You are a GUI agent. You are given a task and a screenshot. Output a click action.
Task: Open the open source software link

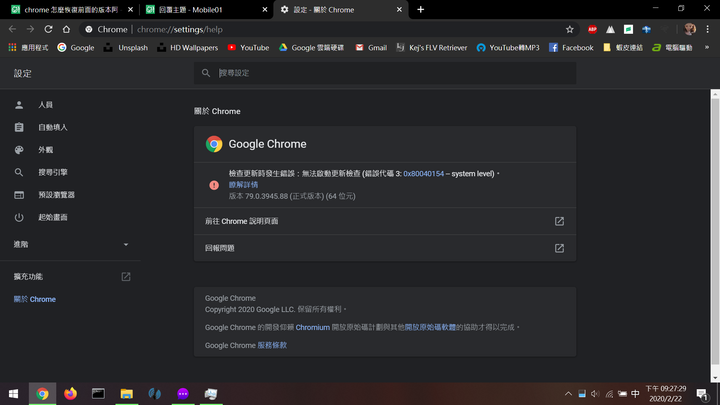(430, 327)
